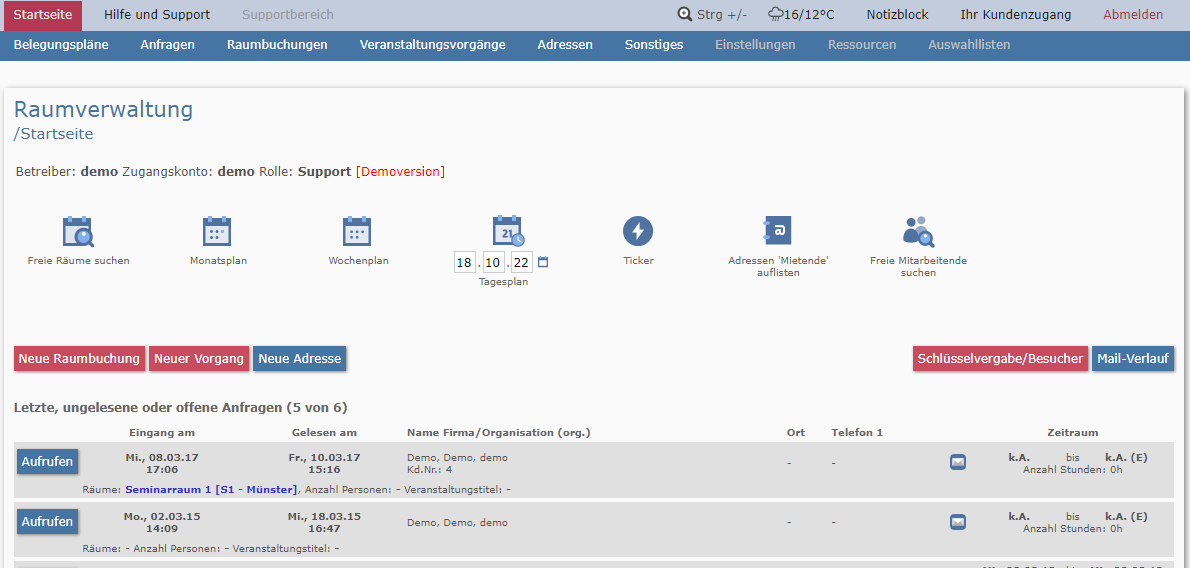The height and width of the screenshot is (568, 1190).
Task: Click the Tagesplan calendar clock icon
Action: [508, 231]
